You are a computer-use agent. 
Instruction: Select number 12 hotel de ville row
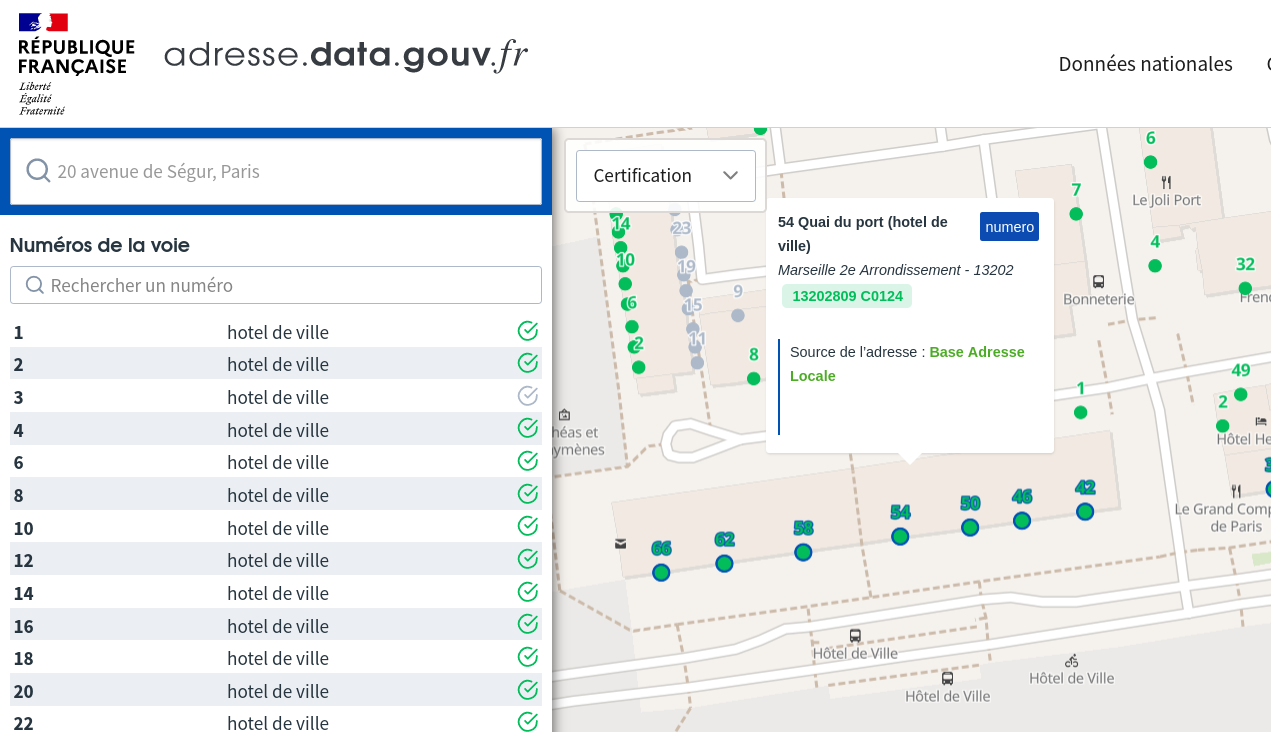[x=276, y=560]
